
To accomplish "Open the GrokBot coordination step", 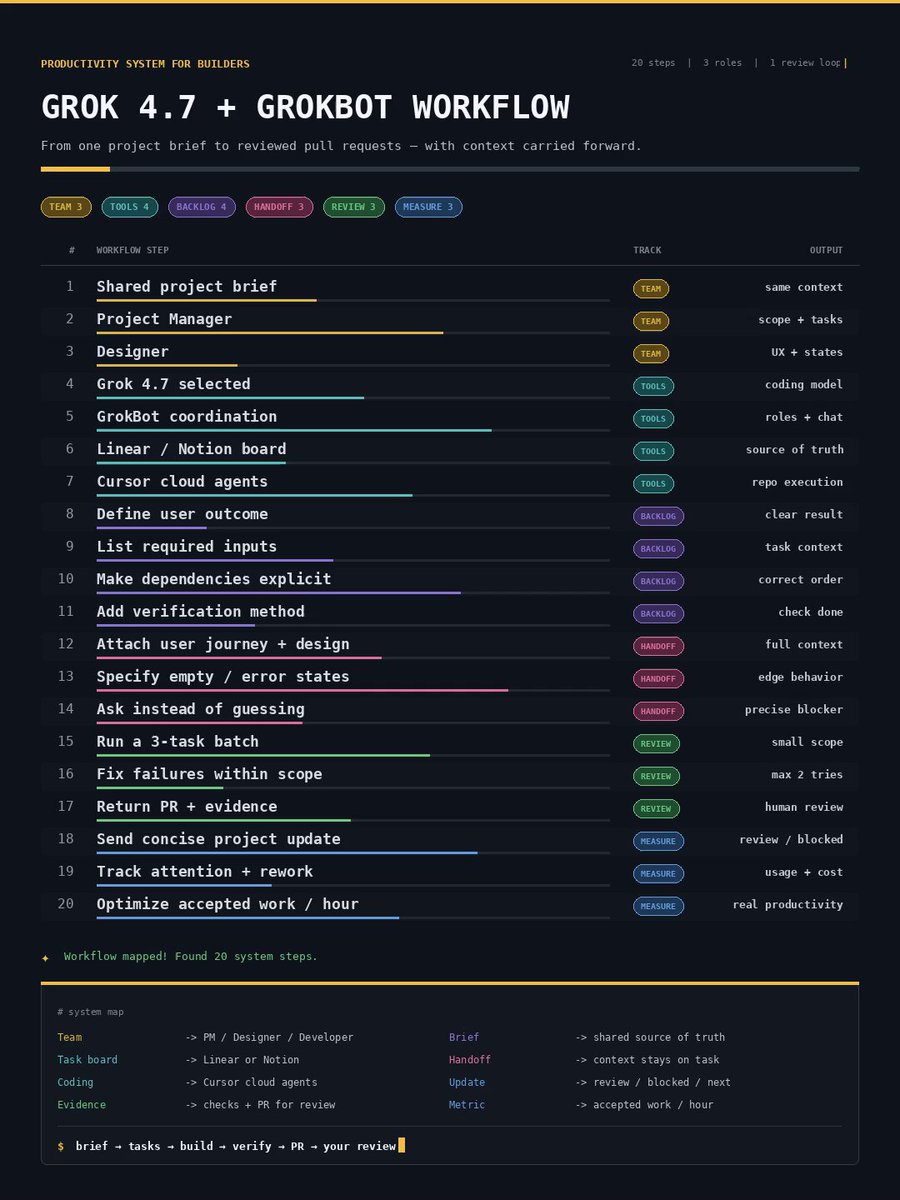I will [187, 416].
